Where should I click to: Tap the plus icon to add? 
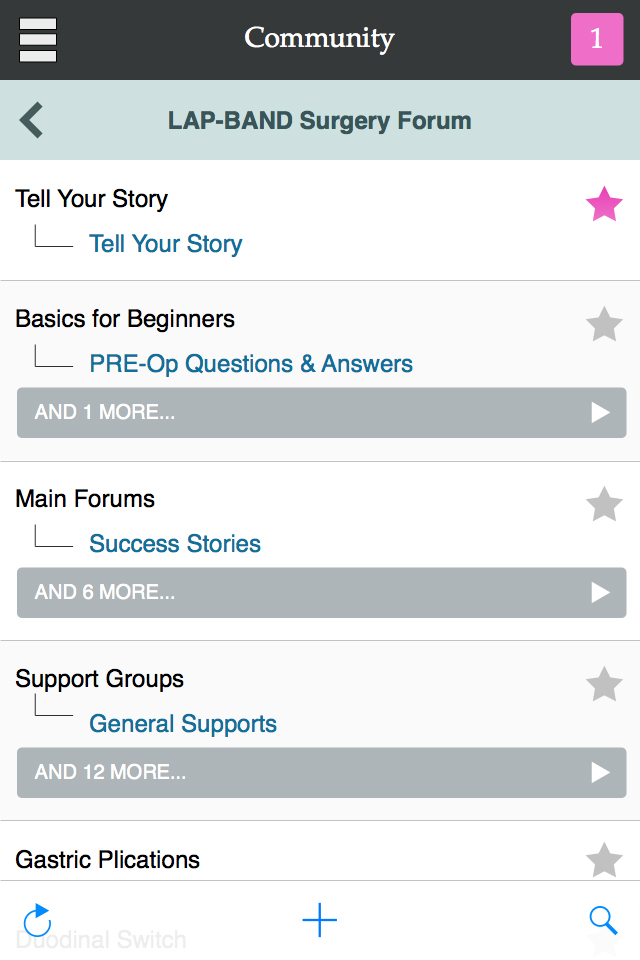point(320,920)
